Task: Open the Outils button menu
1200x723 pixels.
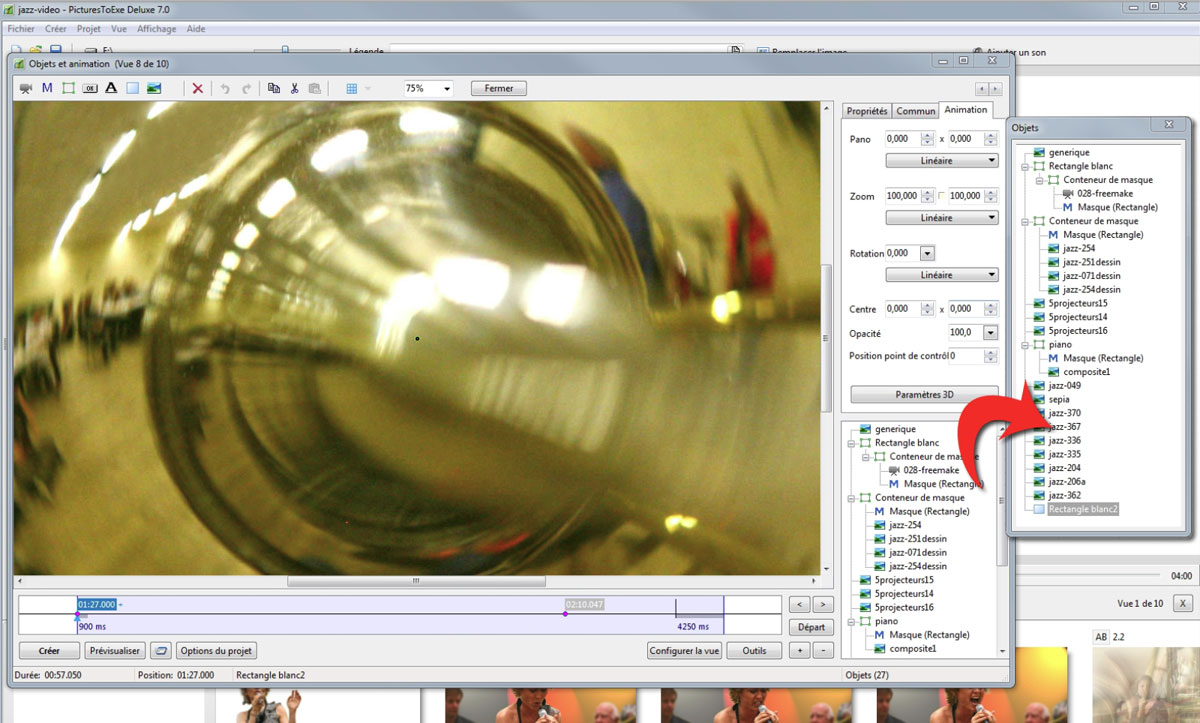Action: tap(755, 651)
